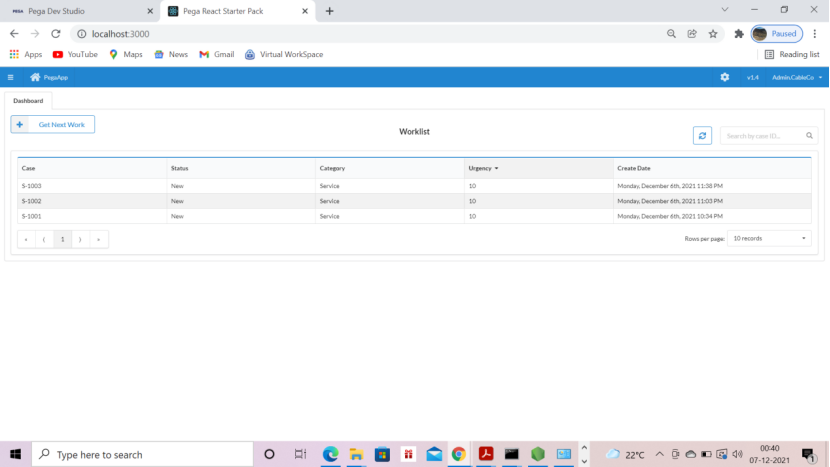Open the YouTube bookmark
The image size is (830, 467).
[75, 55]
